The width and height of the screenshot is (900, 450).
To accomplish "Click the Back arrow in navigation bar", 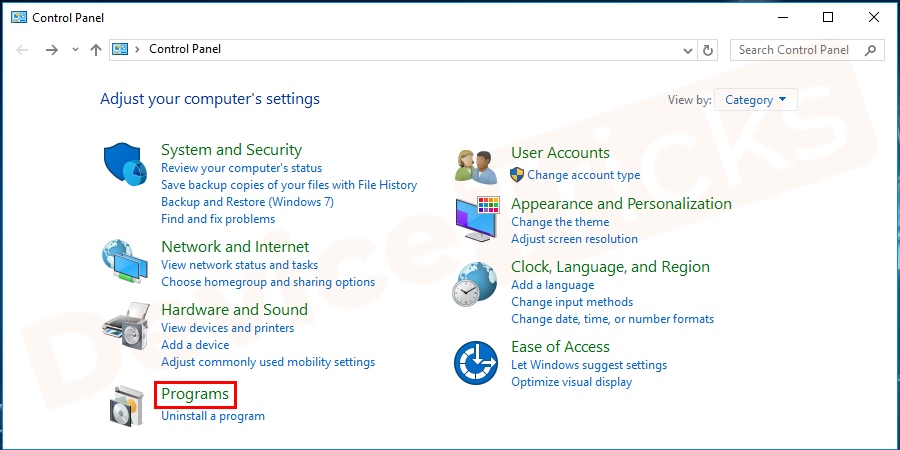I will (23, 50).
